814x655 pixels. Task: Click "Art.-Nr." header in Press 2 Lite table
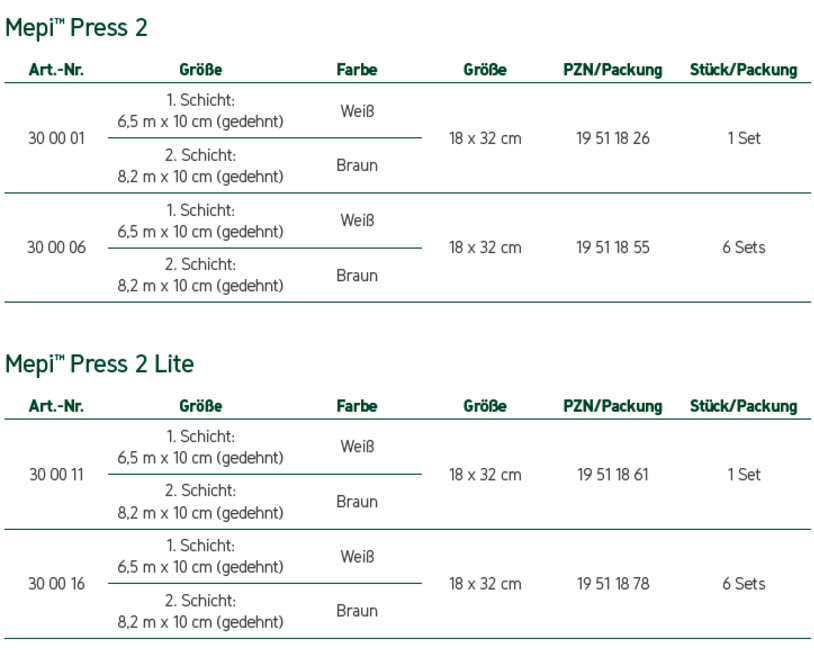pos(56,406)
